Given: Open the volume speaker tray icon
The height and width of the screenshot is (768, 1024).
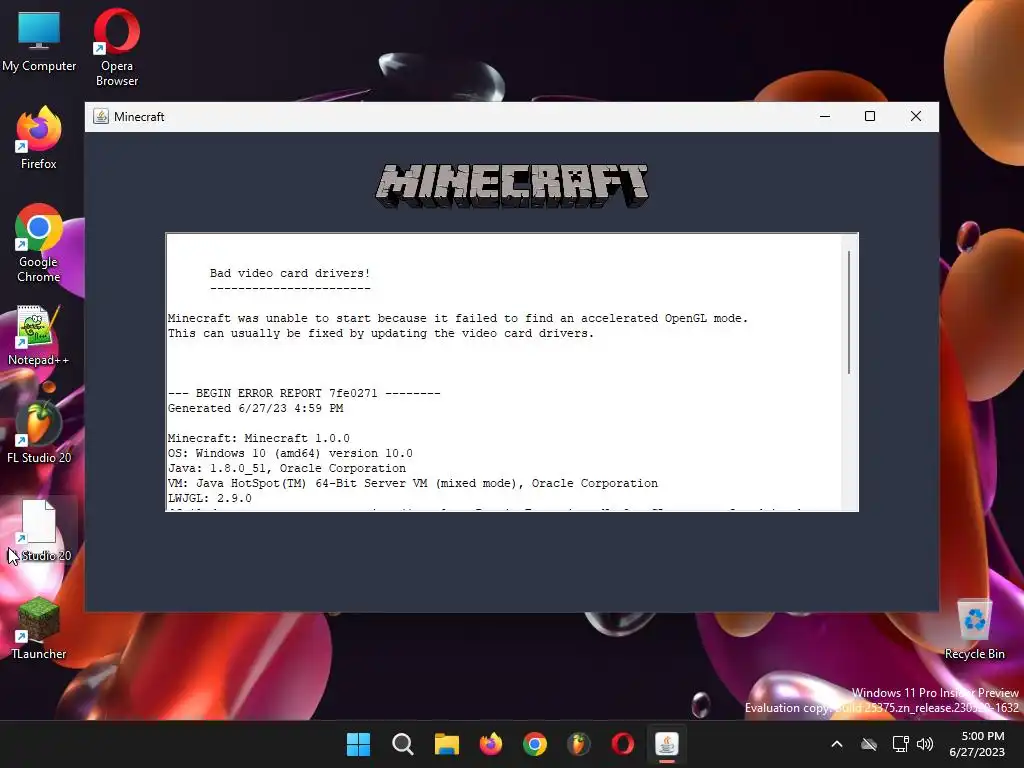Looking at the screenshot, I should coord(925,744).
